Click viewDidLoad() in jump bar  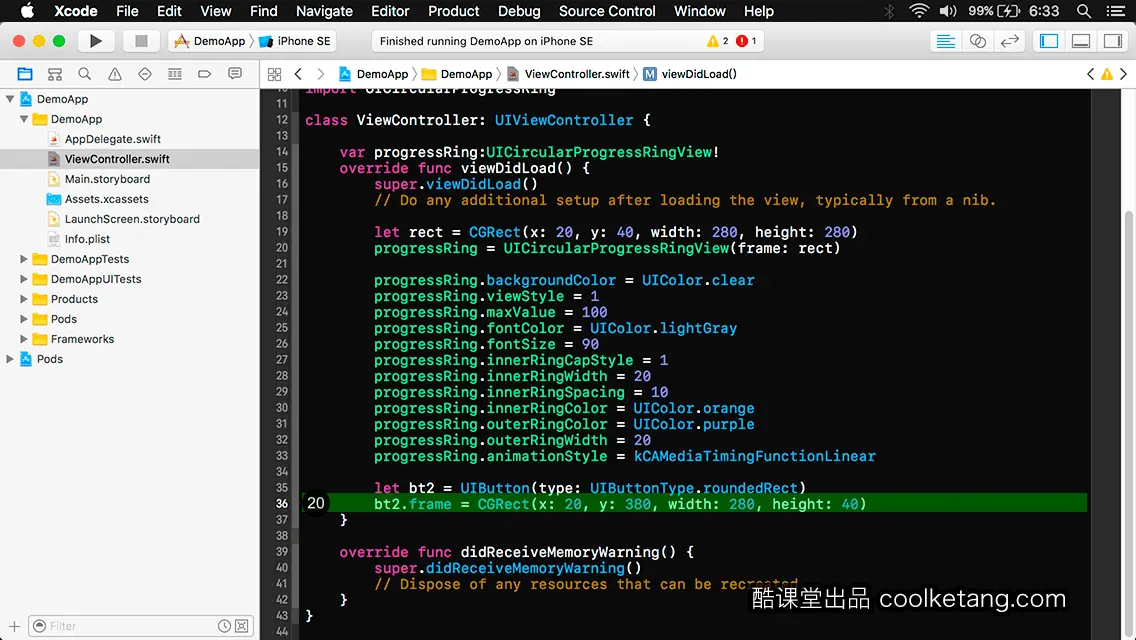tap(690, 74)
